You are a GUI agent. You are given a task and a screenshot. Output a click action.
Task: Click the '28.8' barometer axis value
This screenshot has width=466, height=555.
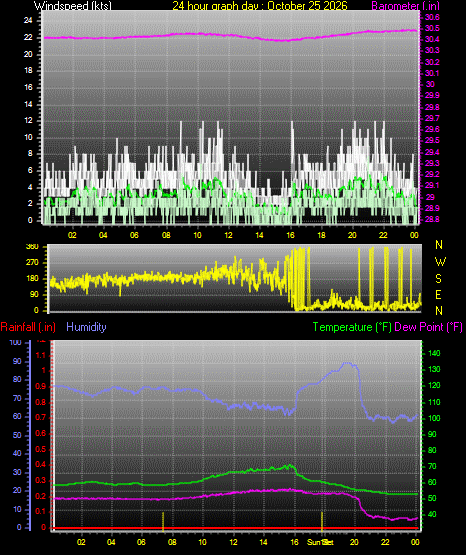pos(432,219)
